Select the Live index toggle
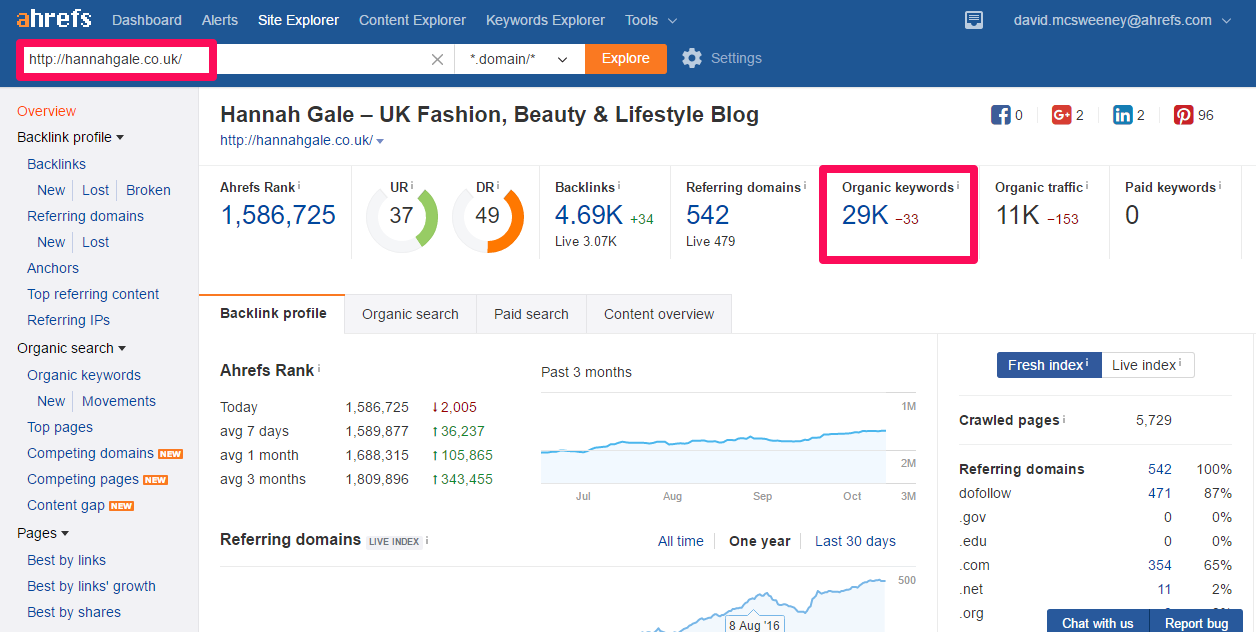This screenshot has height=632, width=1256. click(1148, 365)
